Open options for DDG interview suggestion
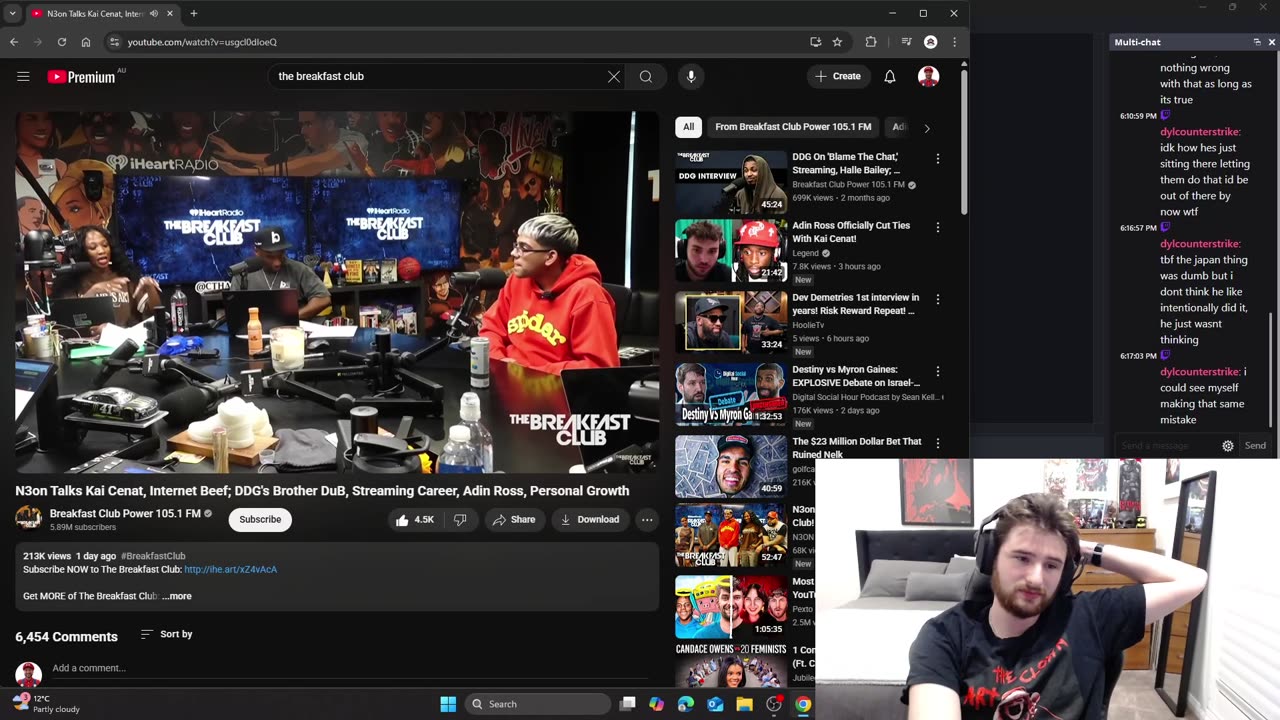The image size is (1280, 720). [937, 159]
